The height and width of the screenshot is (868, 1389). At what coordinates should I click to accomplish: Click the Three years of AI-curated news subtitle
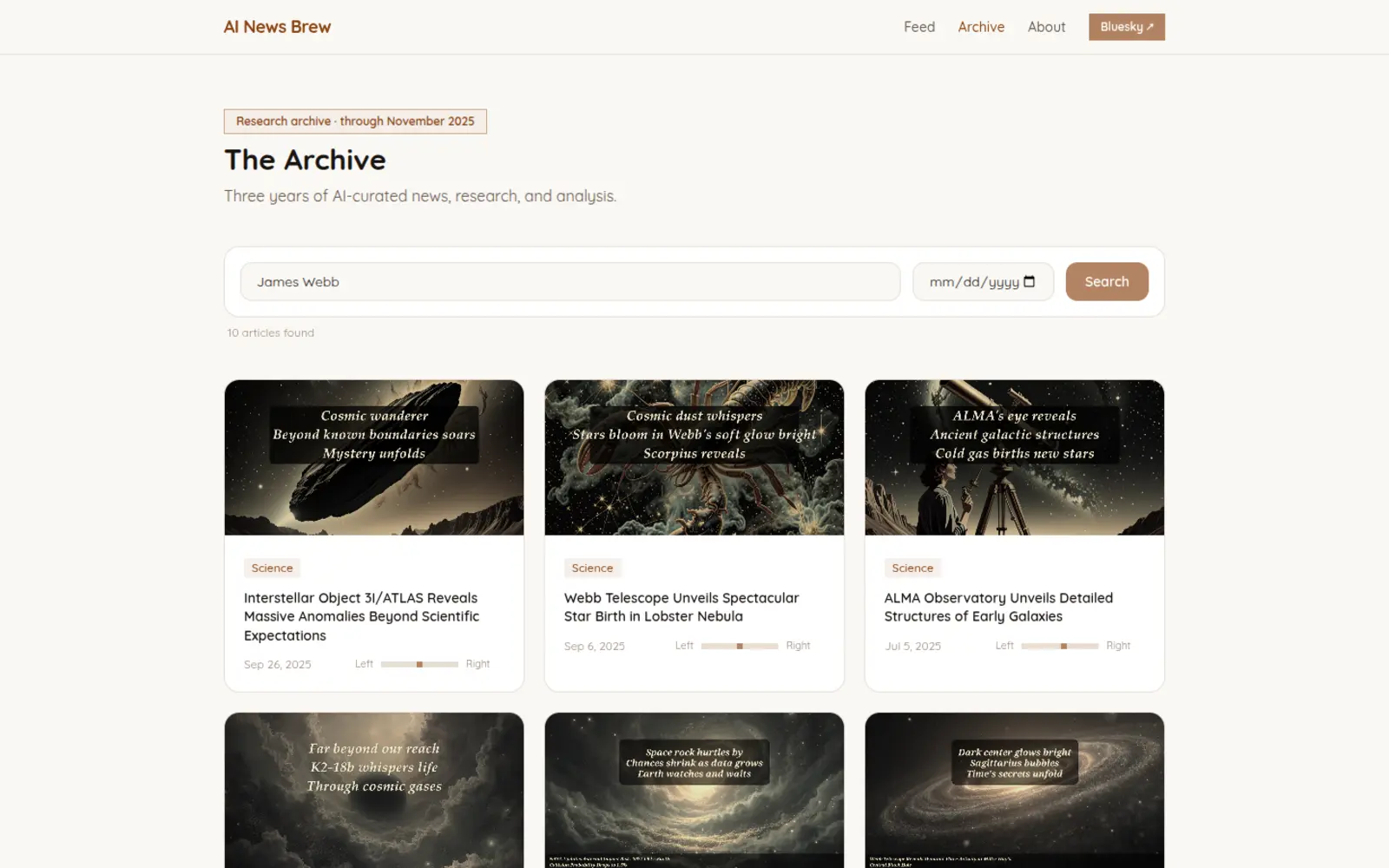420,196
